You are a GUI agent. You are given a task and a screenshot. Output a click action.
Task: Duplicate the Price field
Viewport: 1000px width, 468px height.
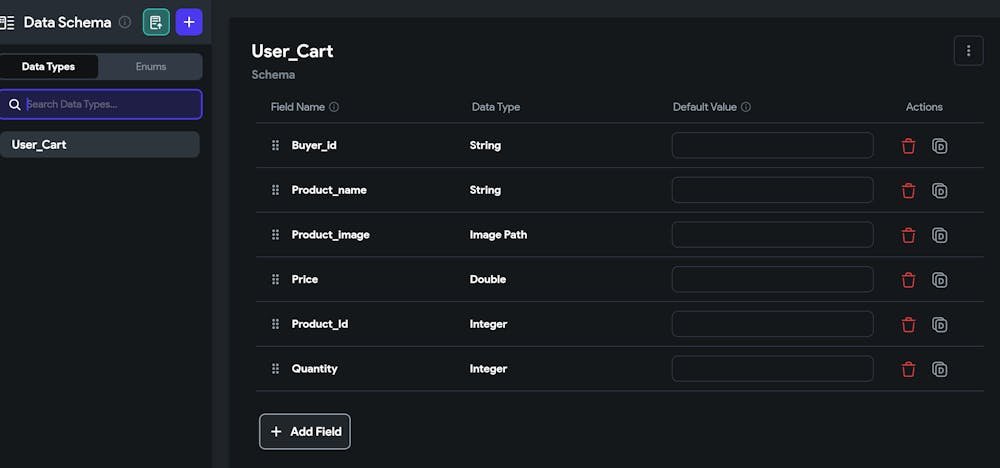[x=940, y=280]
